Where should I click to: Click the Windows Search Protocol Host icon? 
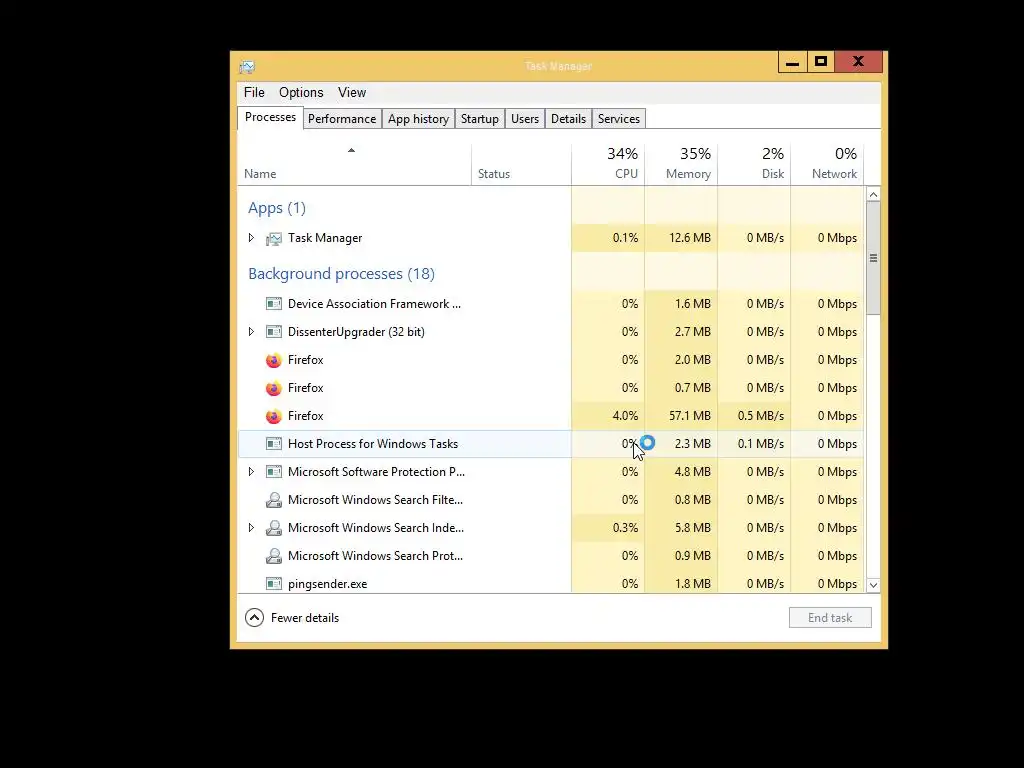point(274,556)
